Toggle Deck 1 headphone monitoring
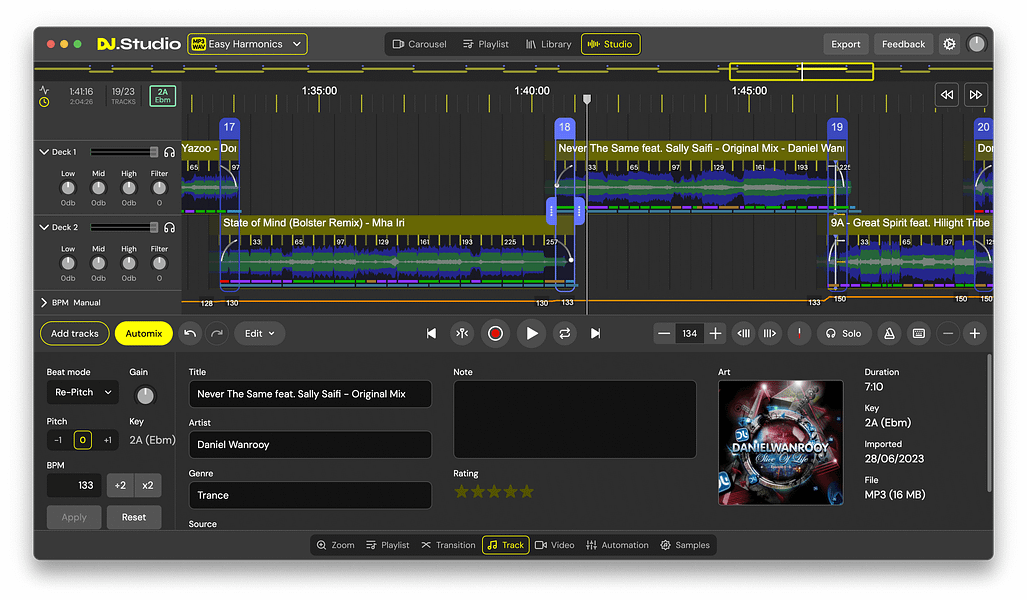 (x=170, y=152)
